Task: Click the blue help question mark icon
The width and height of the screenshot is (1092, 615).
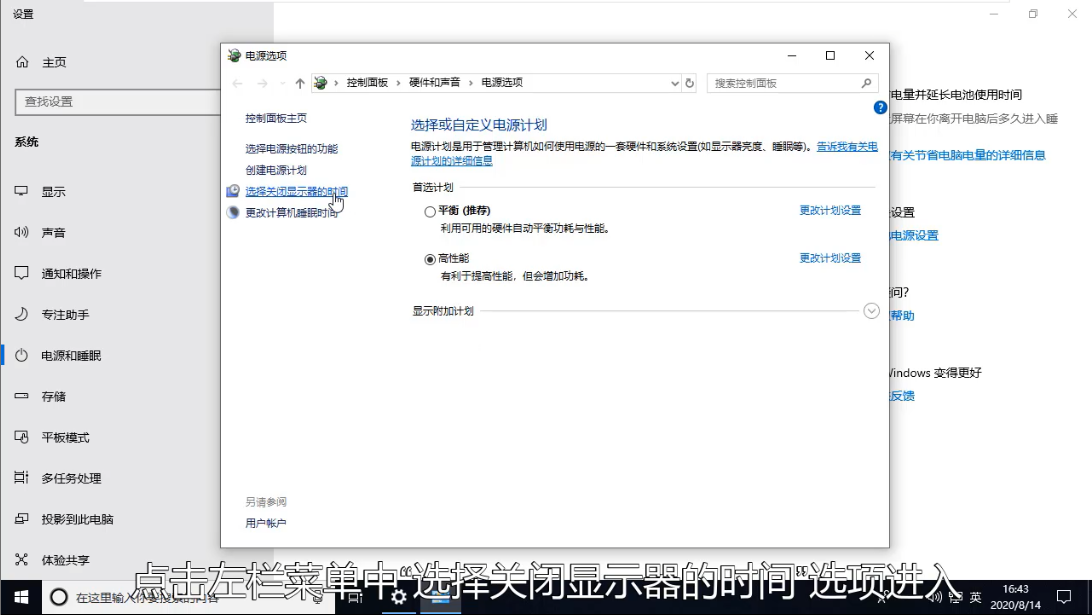Action: pos(880,107)
